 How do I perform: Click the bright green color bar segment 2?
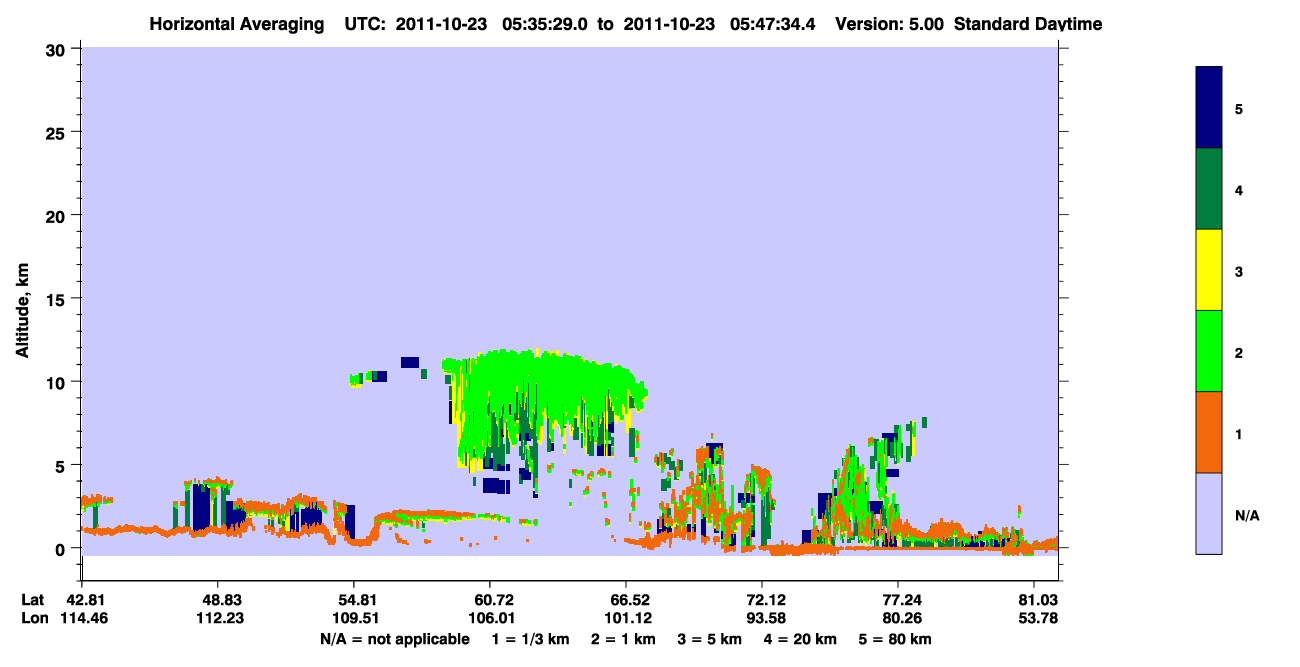click(x=1209, y=351)
